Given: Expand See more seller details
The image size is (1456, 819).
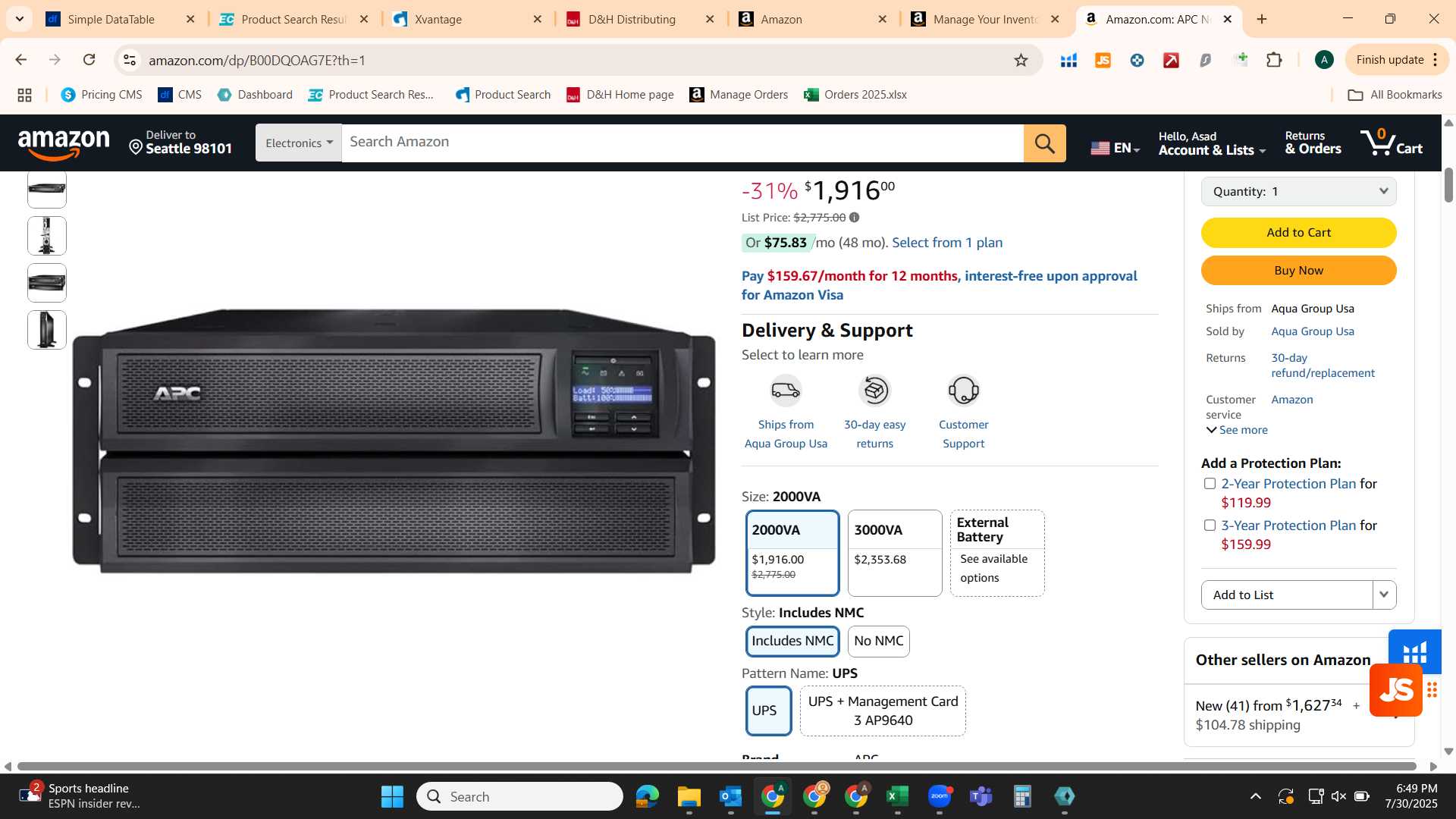Looking at the screenshot, I should [1237, 430].
